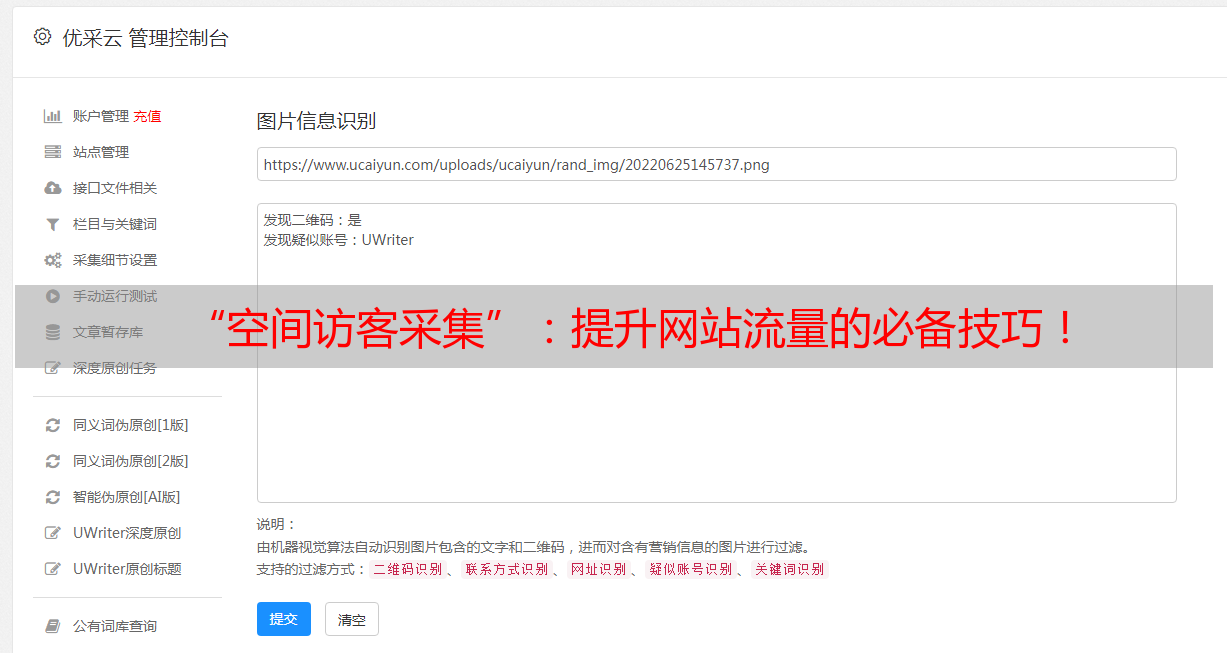Click the server icon next to 站点管理
Viewport: 1227px width, 653px height.
click(53, 152)
